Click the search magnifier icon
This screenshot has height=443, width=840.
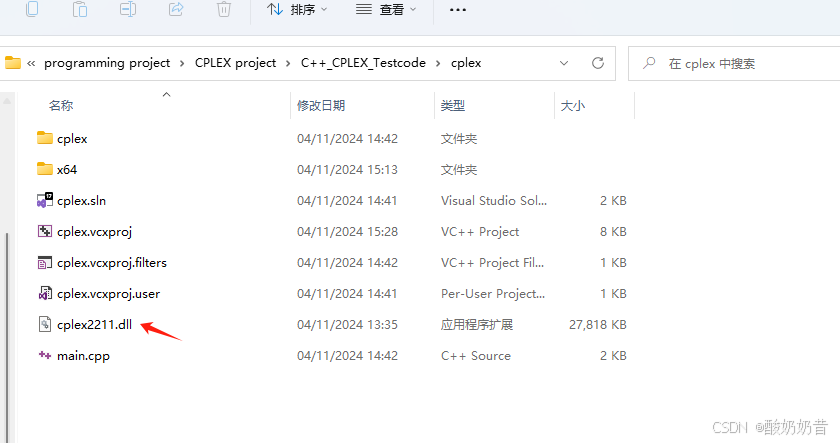click(649, 63)
